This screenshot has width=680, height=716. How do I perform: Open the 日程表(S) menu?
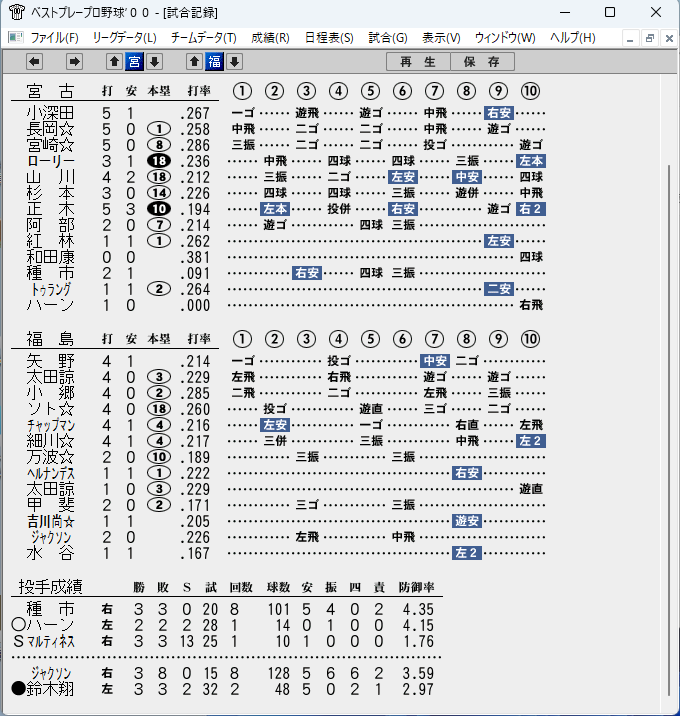(x=329, y=37)
